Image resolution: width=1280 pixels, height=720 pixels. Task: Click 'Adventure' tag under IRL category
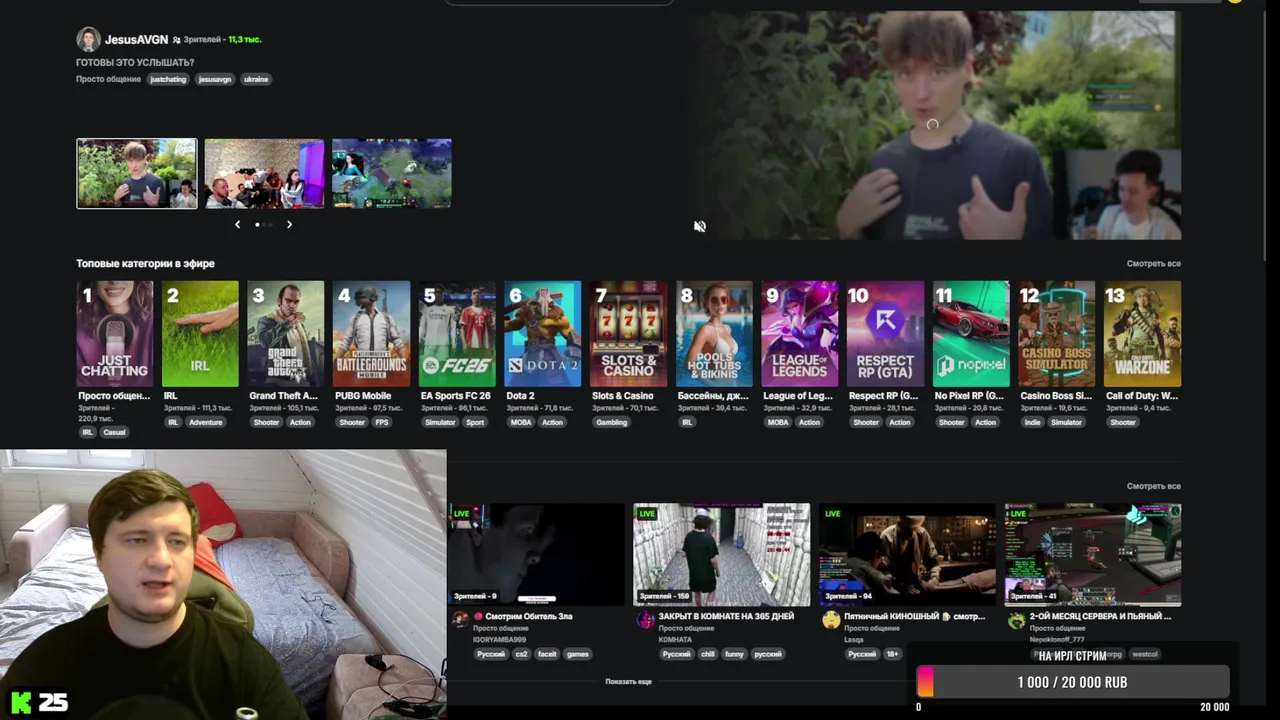tap(205, 422)
